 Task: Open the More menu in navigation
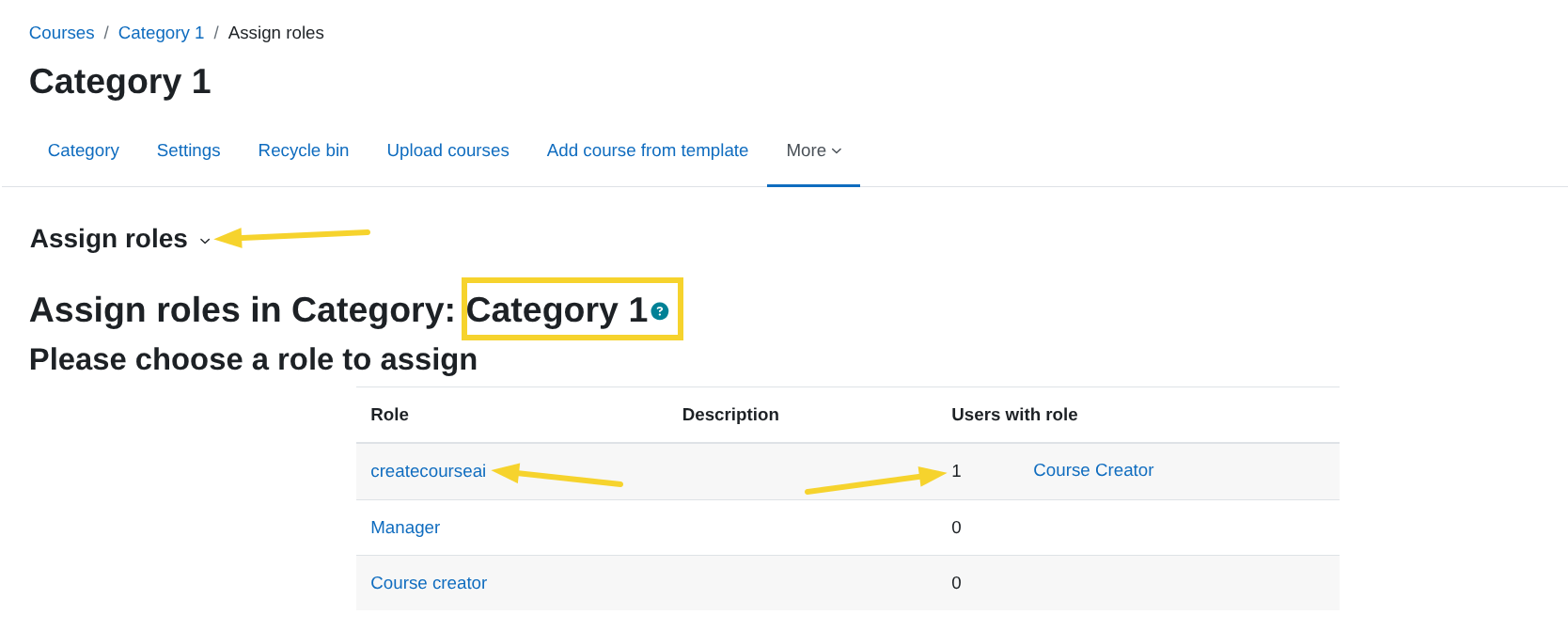tap(813, 150)
